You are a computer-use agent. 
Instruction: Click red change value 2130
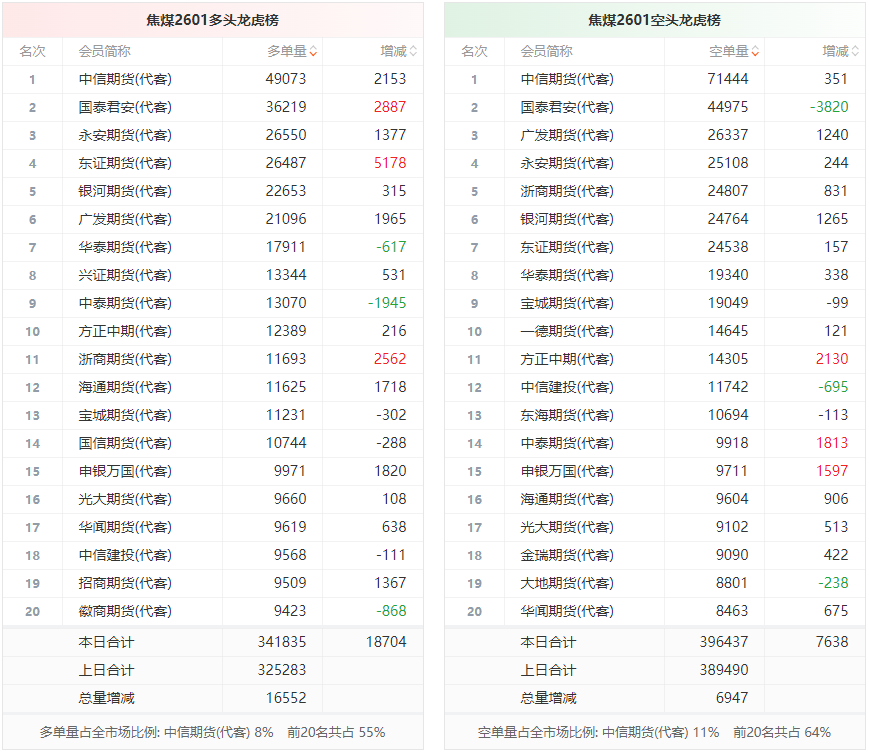[832, 359]
